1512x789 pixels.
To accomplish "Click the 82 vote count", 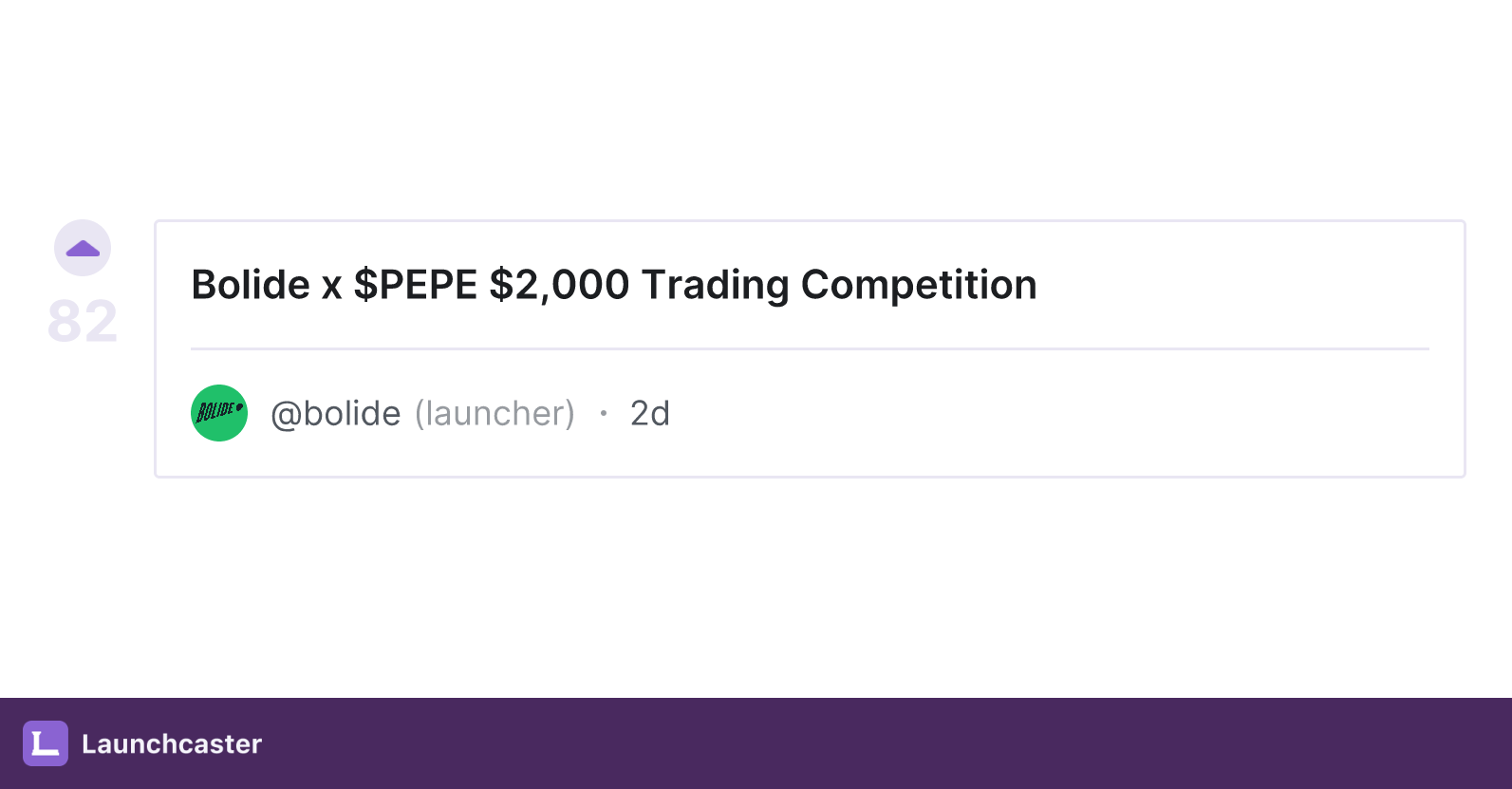I will point(83,321).
